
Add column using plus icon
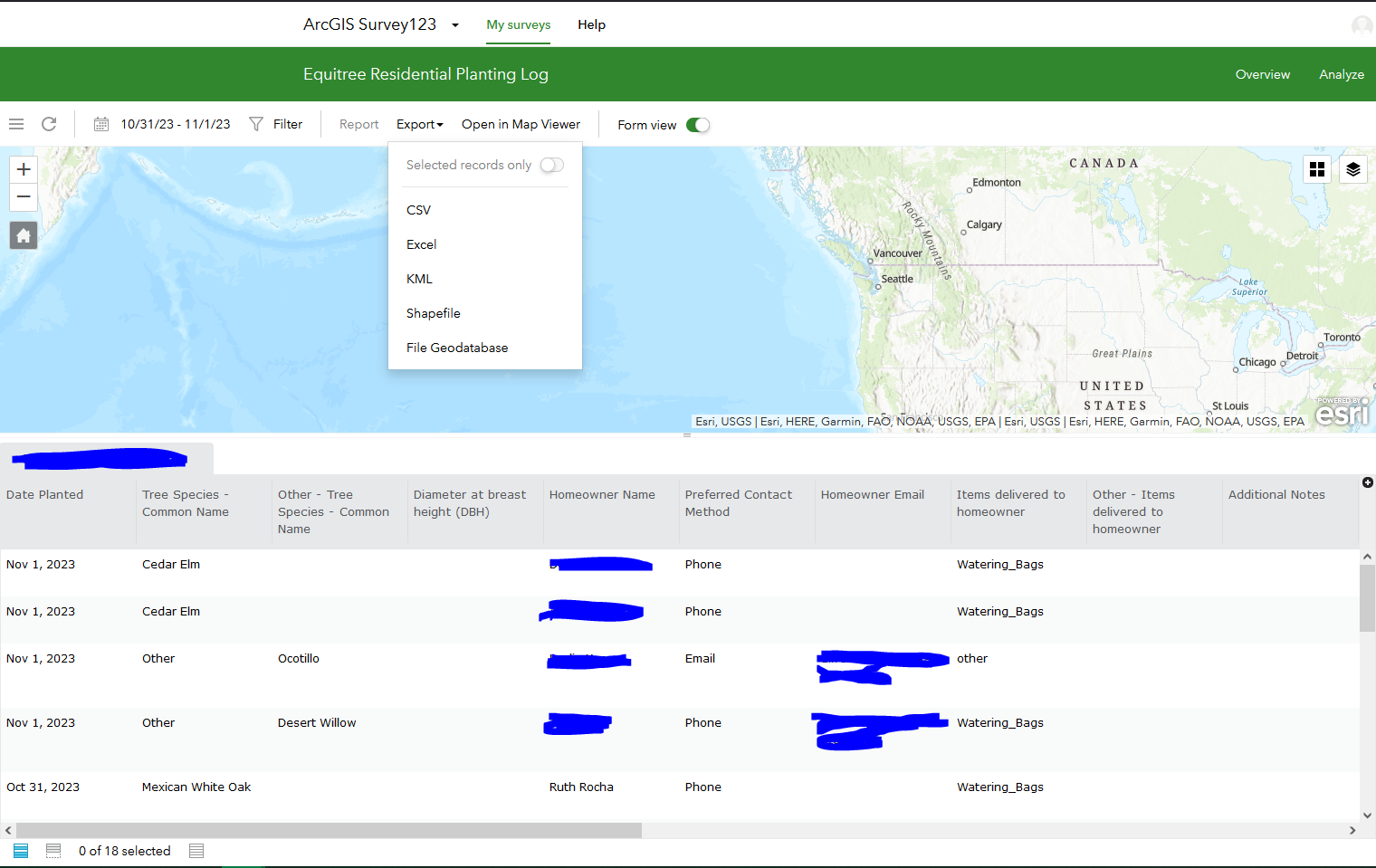click(1368, 482)
